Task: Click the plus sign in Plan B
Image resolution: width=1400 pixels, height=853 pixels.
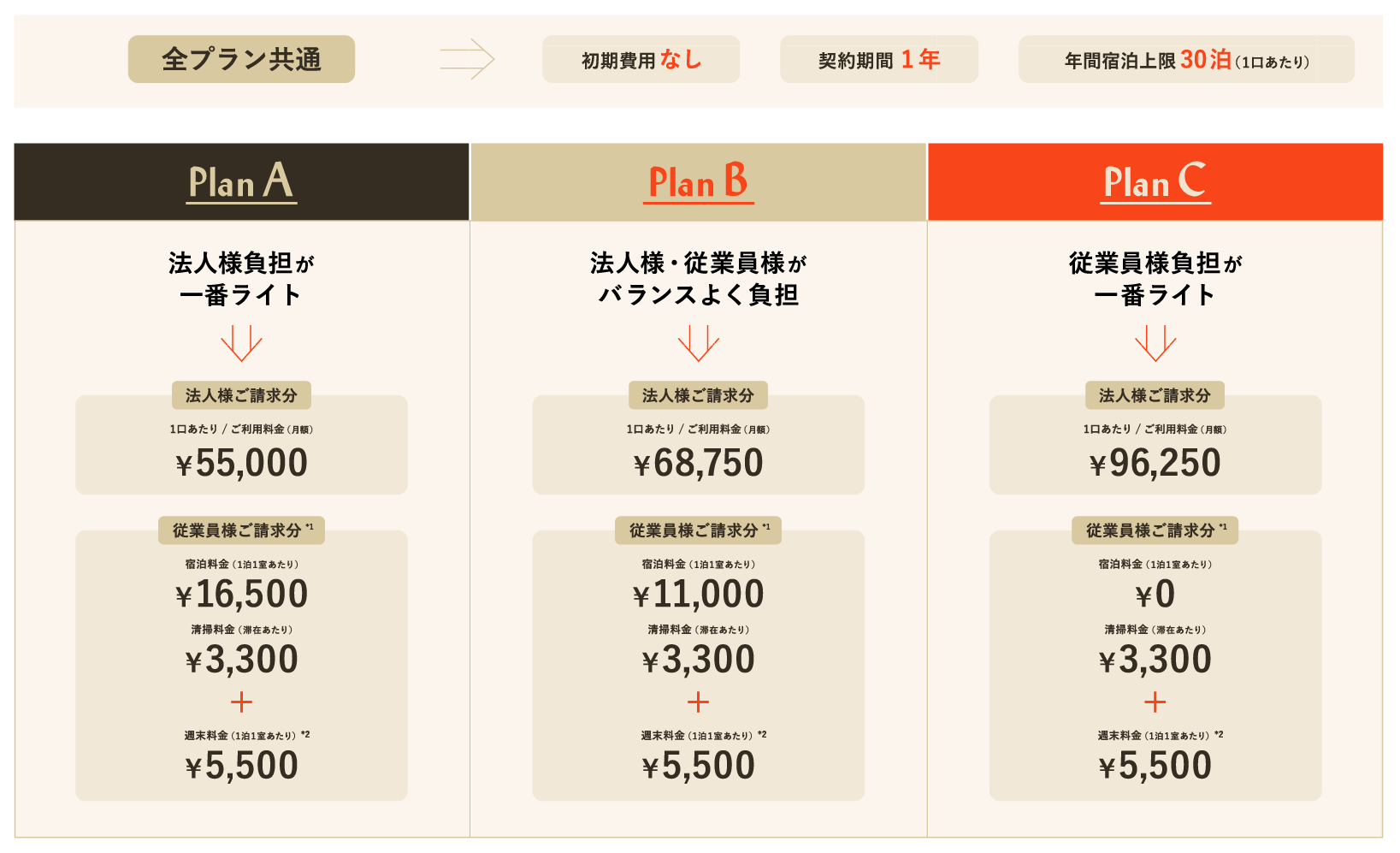Action: pos(698,702)
